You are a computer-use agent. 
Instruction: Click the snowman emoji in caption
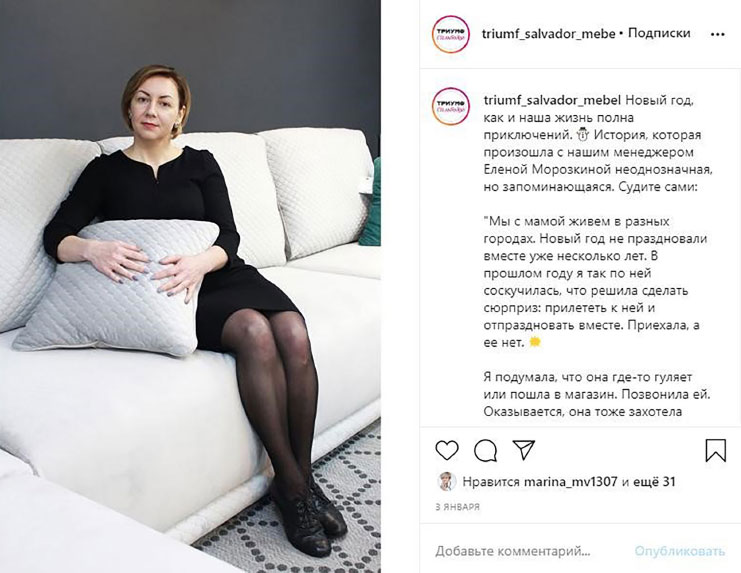click(582, 135)
